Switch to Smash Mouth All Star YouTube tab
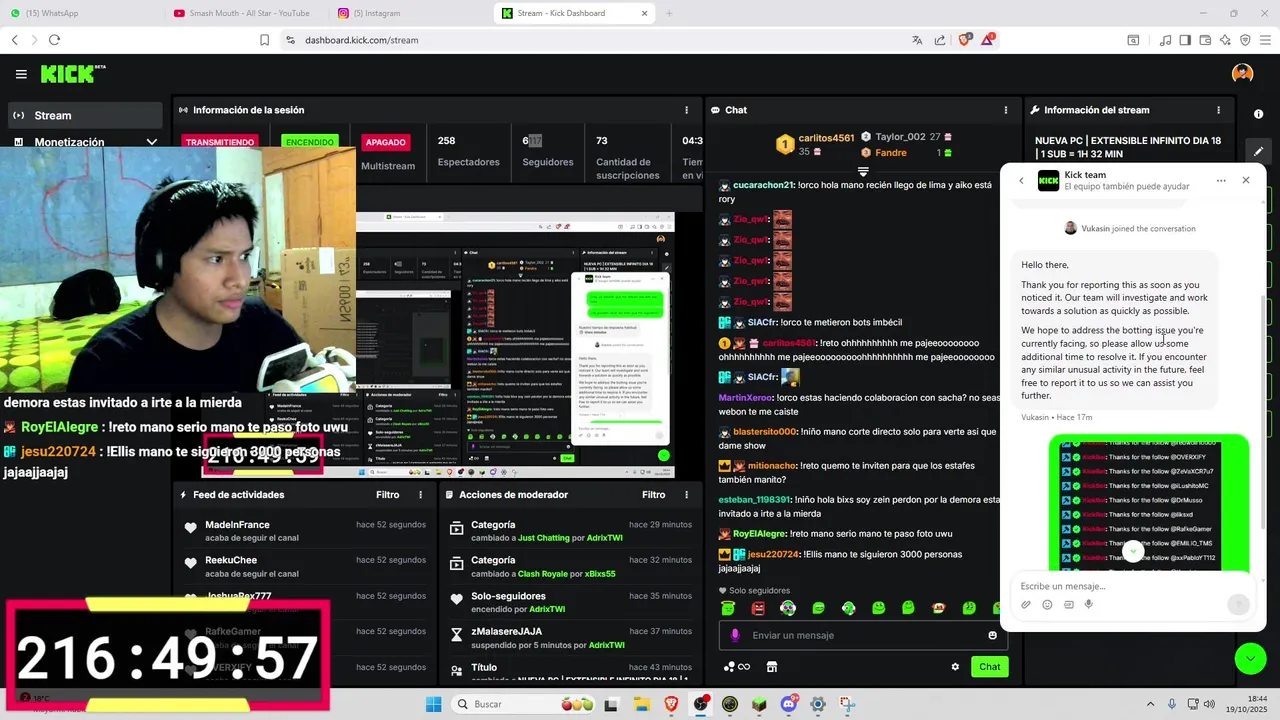Viewport: 1280px width, 720px height. 246,13
